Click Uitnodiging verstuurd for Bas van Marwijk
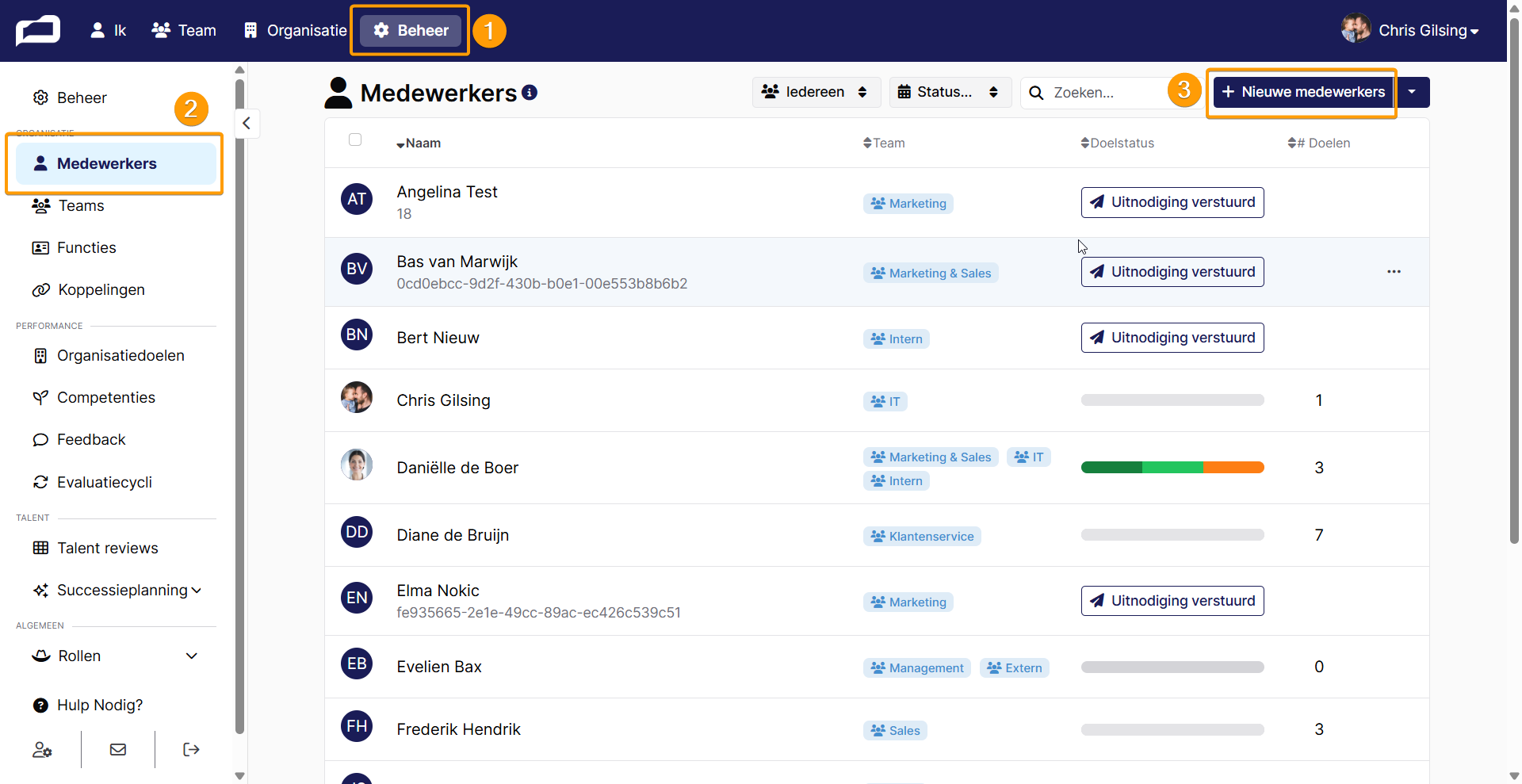Viewport: 1522px width, 784px height. (x=1172, y=272)
